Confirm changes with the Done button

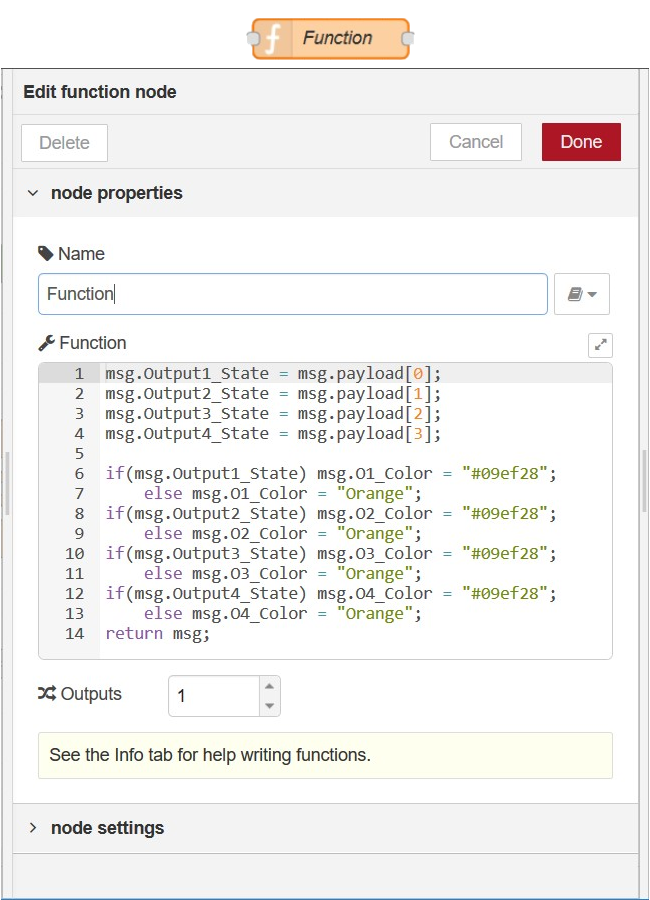581,142
